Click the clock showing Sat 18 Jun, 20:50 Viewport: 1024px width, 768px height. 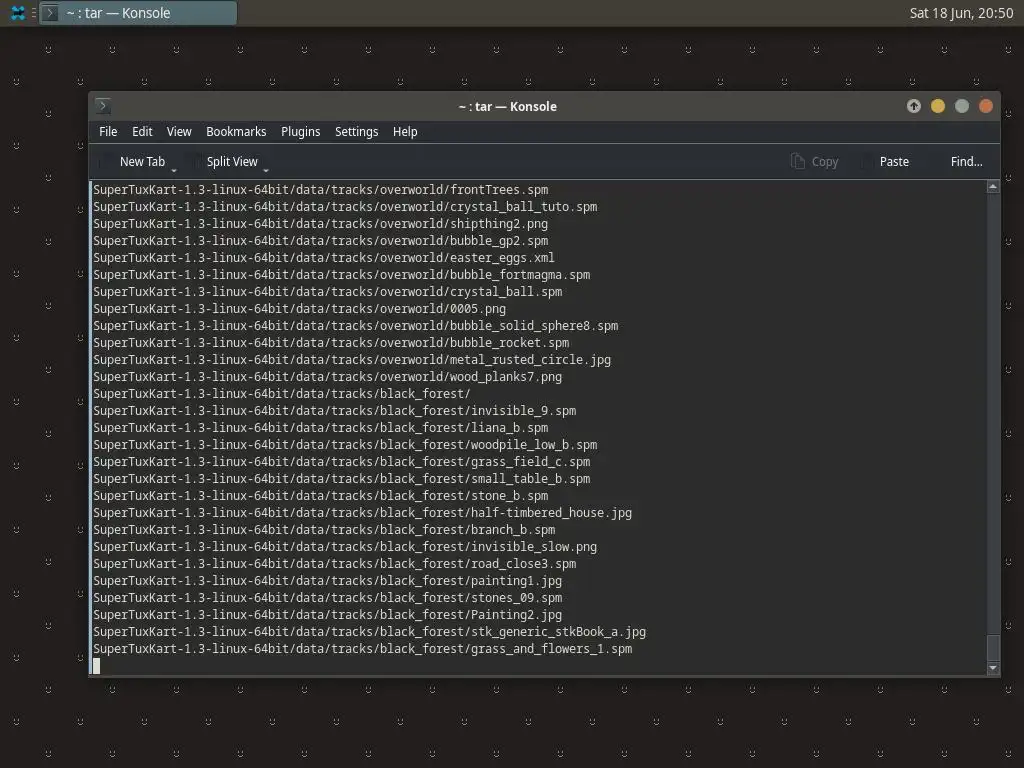tap(961, 13)
